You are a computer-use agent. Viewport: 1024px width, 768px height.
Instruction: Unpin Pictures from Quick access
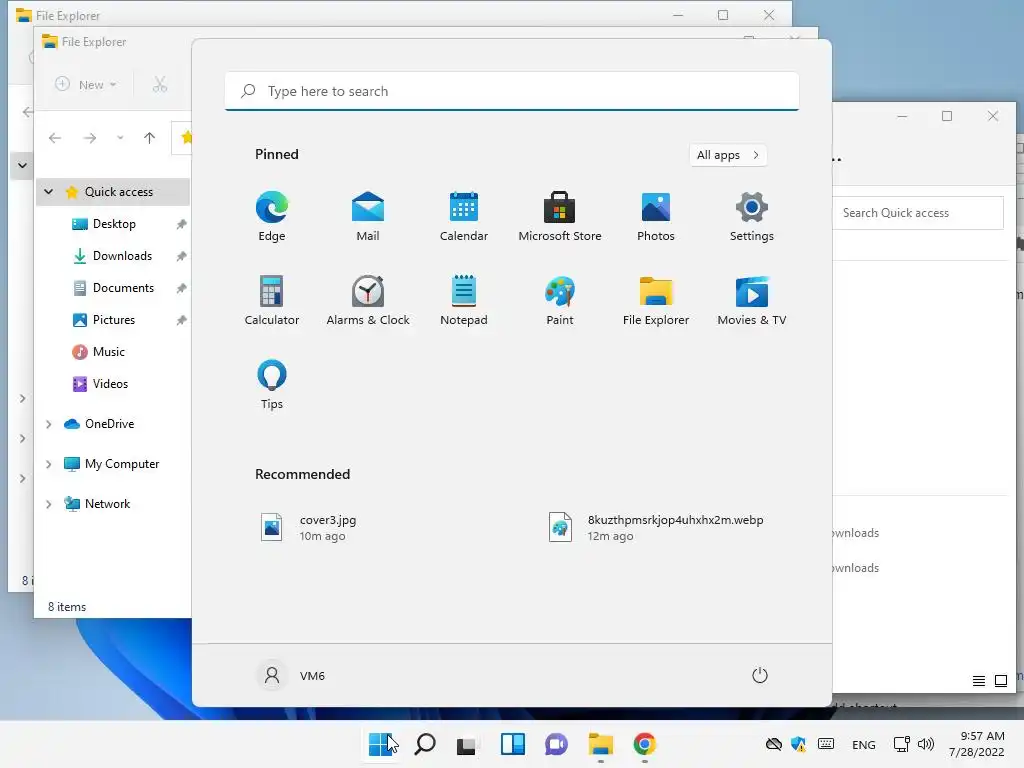182,320
